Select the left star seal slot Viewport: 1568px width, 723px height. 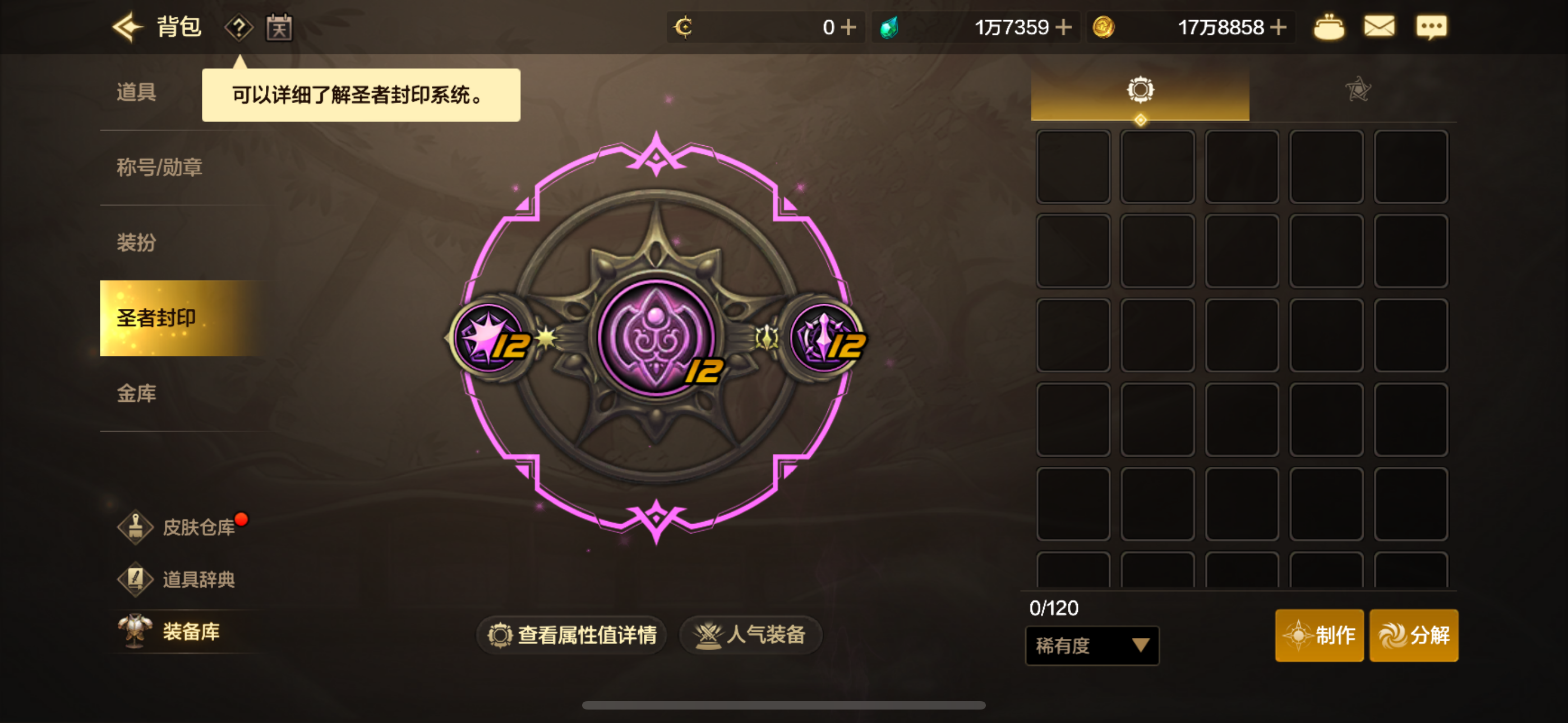(490, 338)
